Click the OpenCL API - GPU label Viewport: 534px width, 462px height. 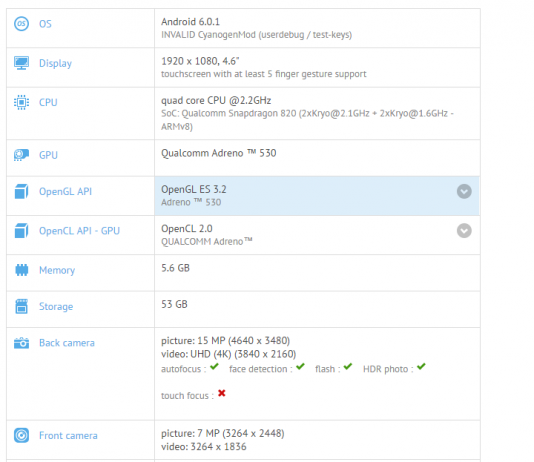(79, 231)
